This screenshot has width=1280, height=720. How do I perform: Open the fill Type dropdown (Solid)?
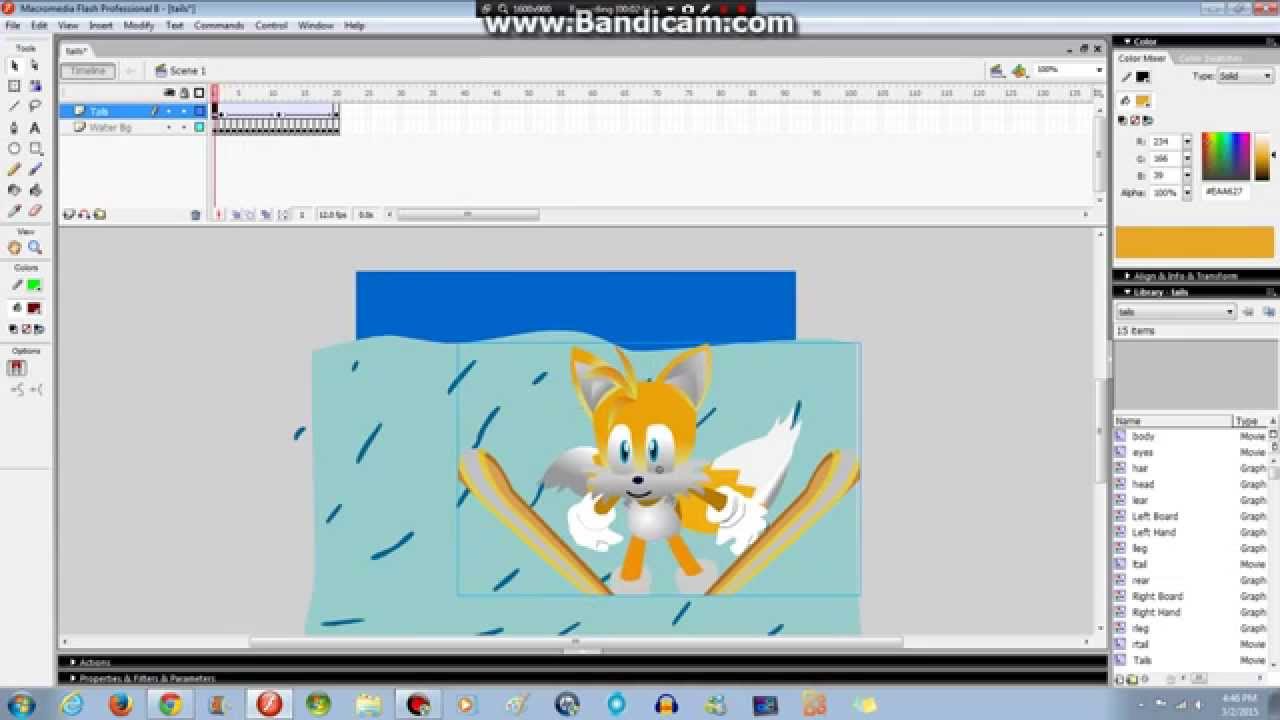click(1244, 76)
